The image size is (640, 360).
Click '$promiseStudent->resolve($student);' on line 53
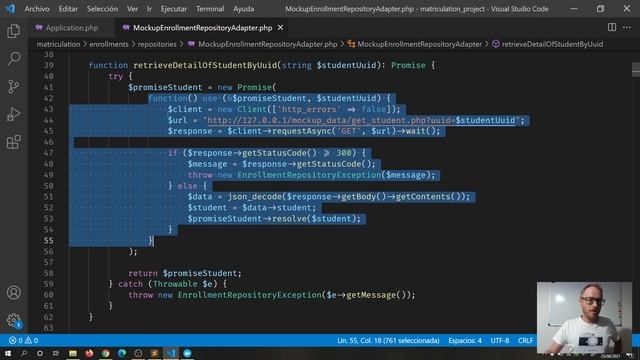pos(274,219)
